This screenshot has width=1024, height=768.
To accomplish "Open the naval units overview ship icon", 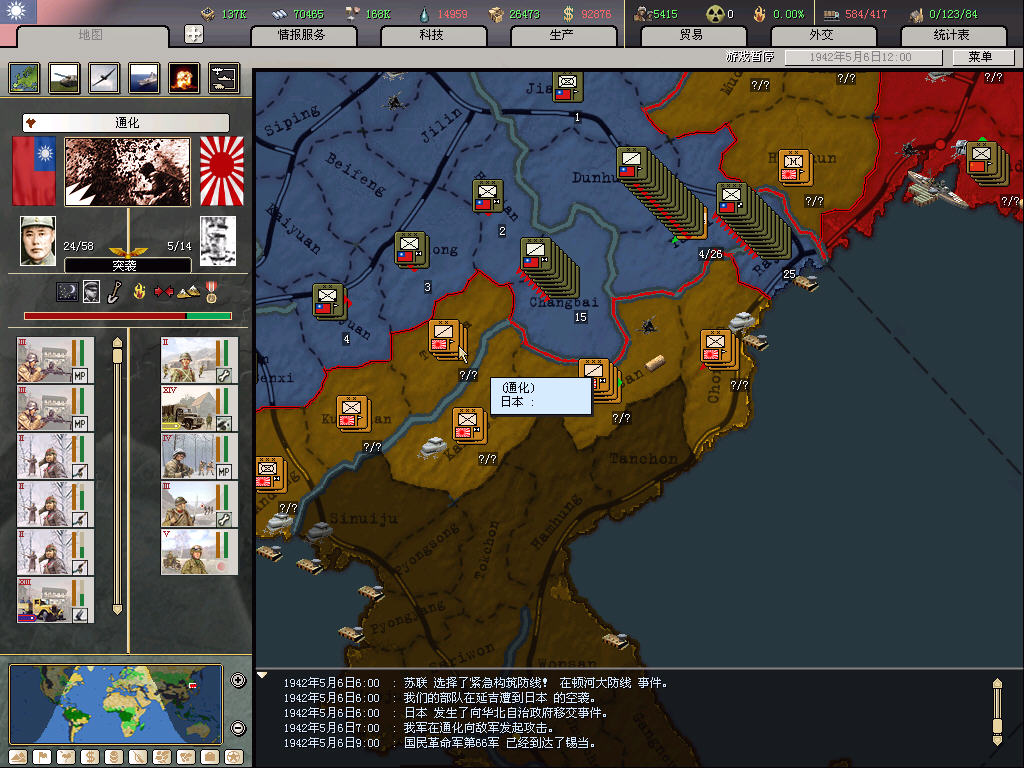I will pyautogui.click(x=144, y=77).
